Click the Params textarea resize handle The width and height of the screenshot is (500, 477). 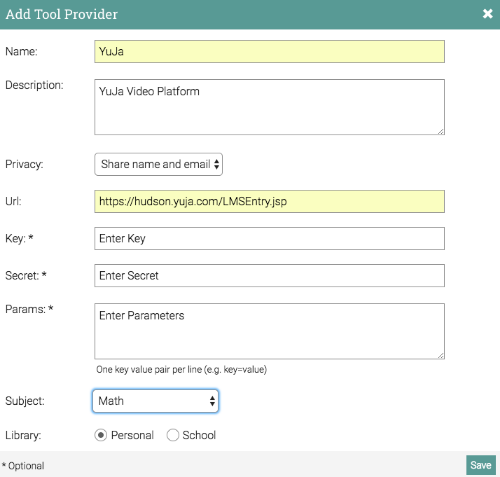(x=441, y=355)
